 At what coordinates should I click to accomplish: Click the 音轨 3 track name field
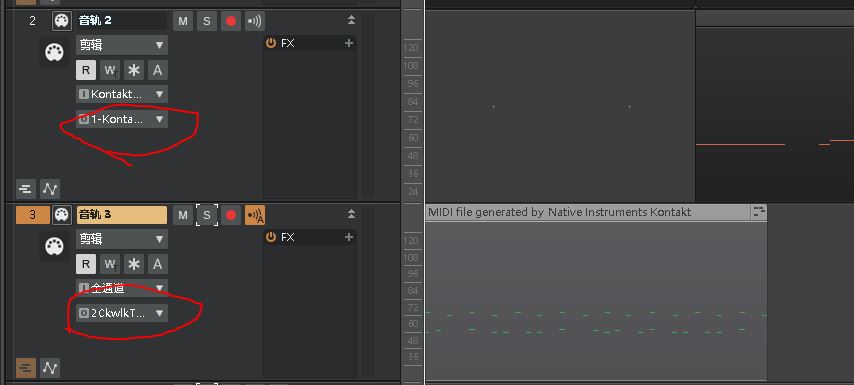(x=121, y=215)
